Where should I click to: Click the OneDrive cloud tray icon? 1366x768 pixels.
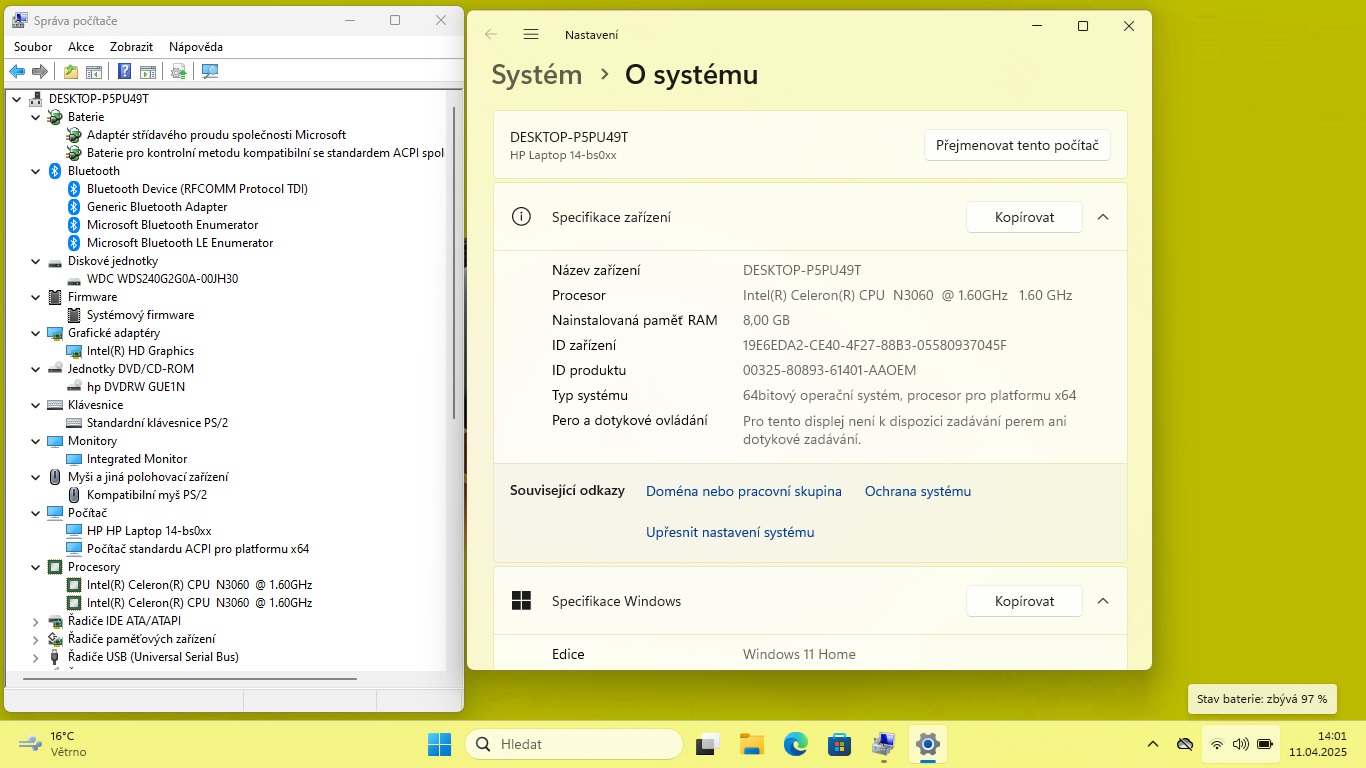(x=1185, y=744)
